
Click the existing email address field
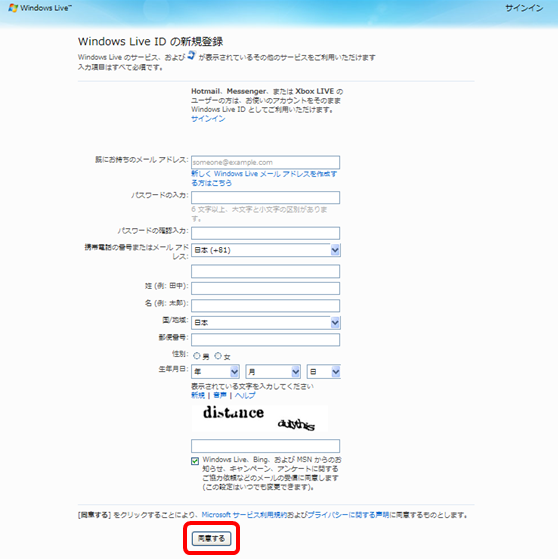[x=265, y=162]
